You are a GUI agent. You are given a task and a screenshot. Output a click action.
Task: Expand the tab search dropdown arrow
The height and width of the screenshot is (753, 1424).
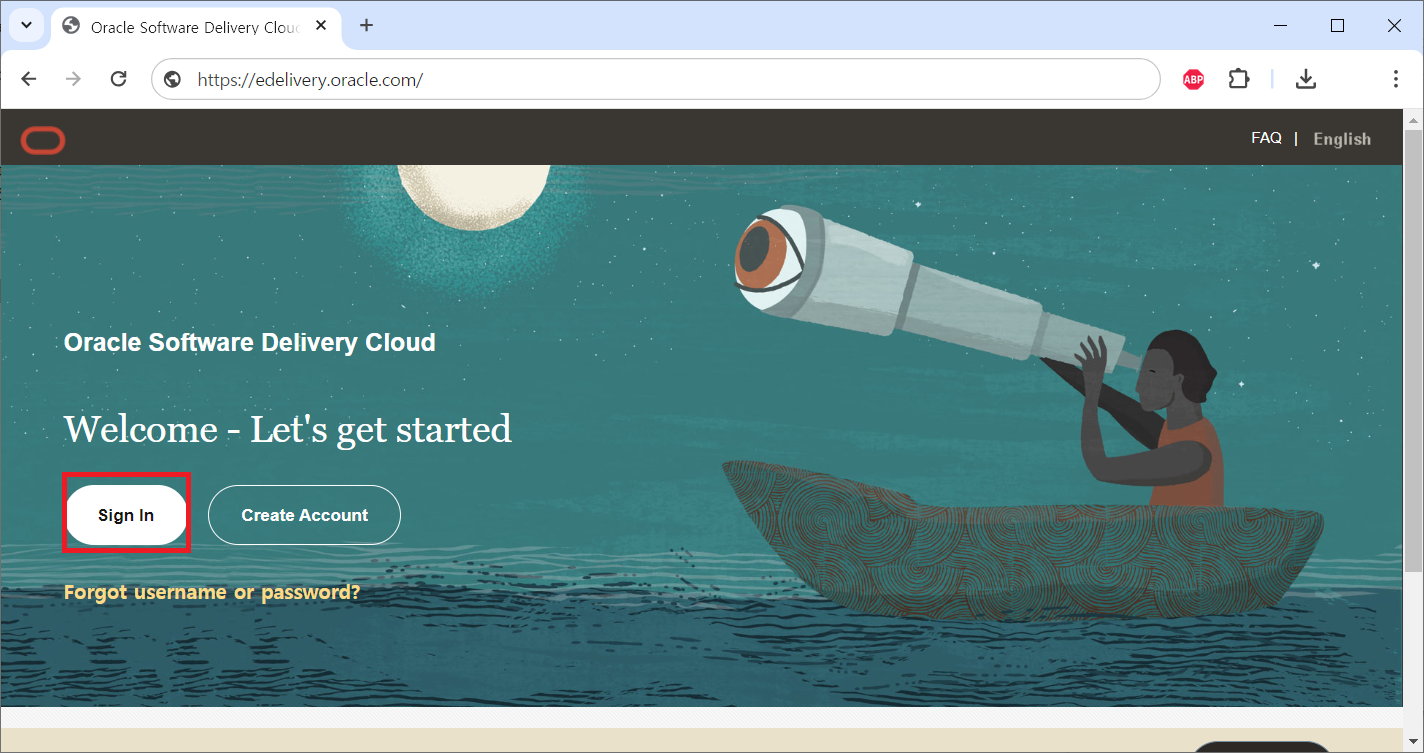pyautogui.click(x=27, y=25)
